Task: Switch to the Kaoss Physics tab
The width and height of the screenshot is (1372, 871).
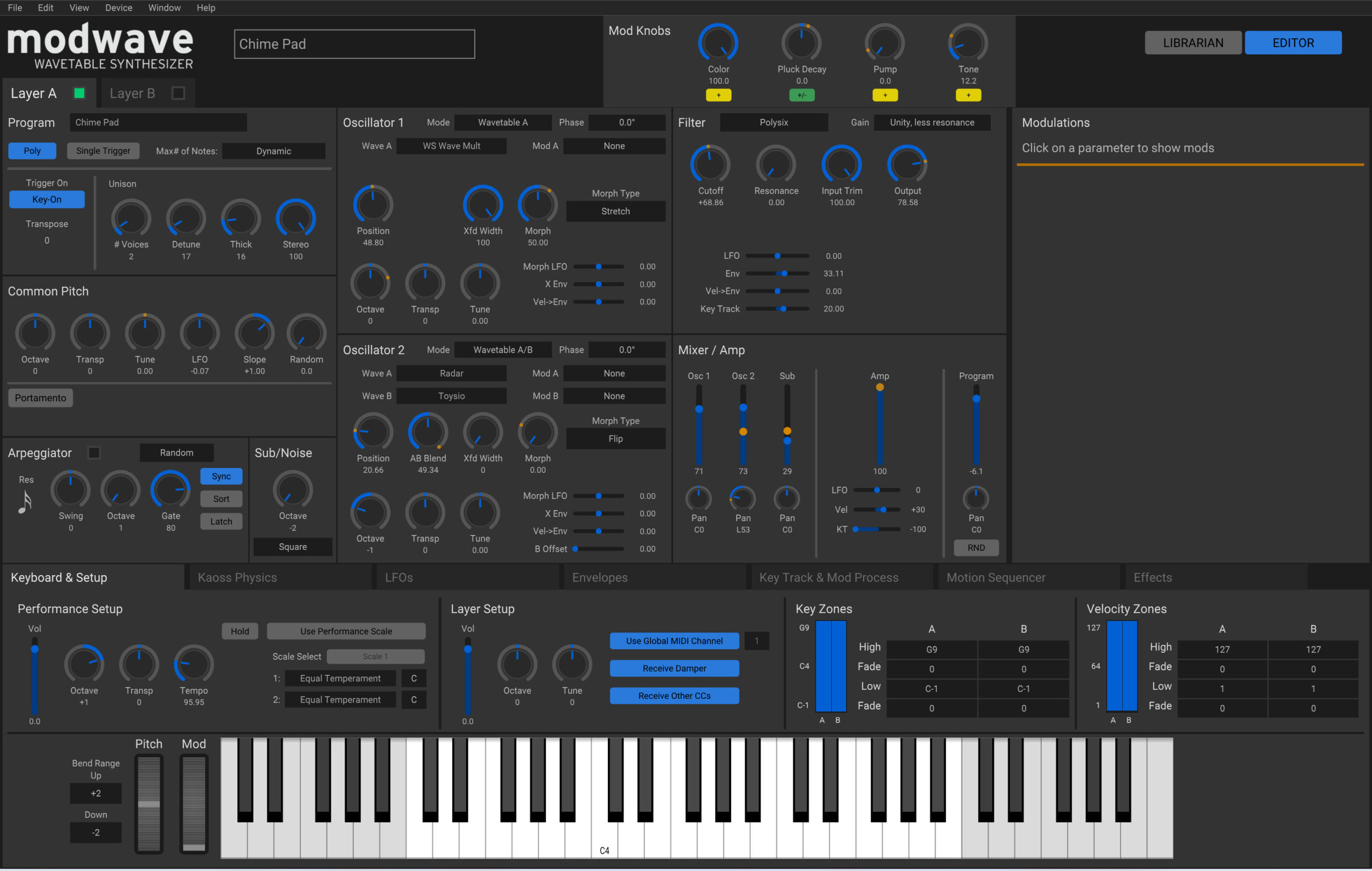Action: pos(280,578)
